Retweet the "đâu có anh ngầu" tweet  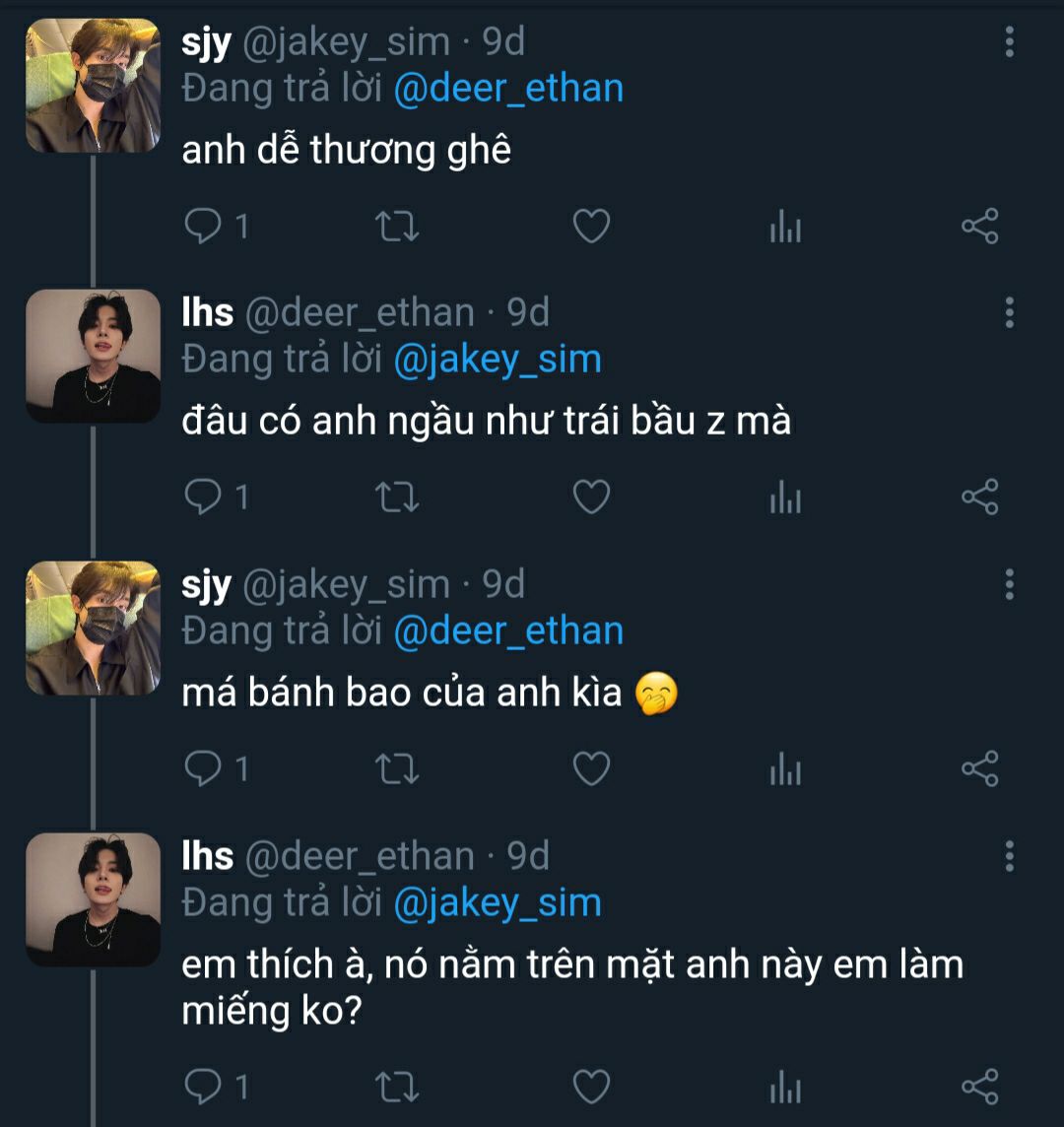(x=398, y=498)
